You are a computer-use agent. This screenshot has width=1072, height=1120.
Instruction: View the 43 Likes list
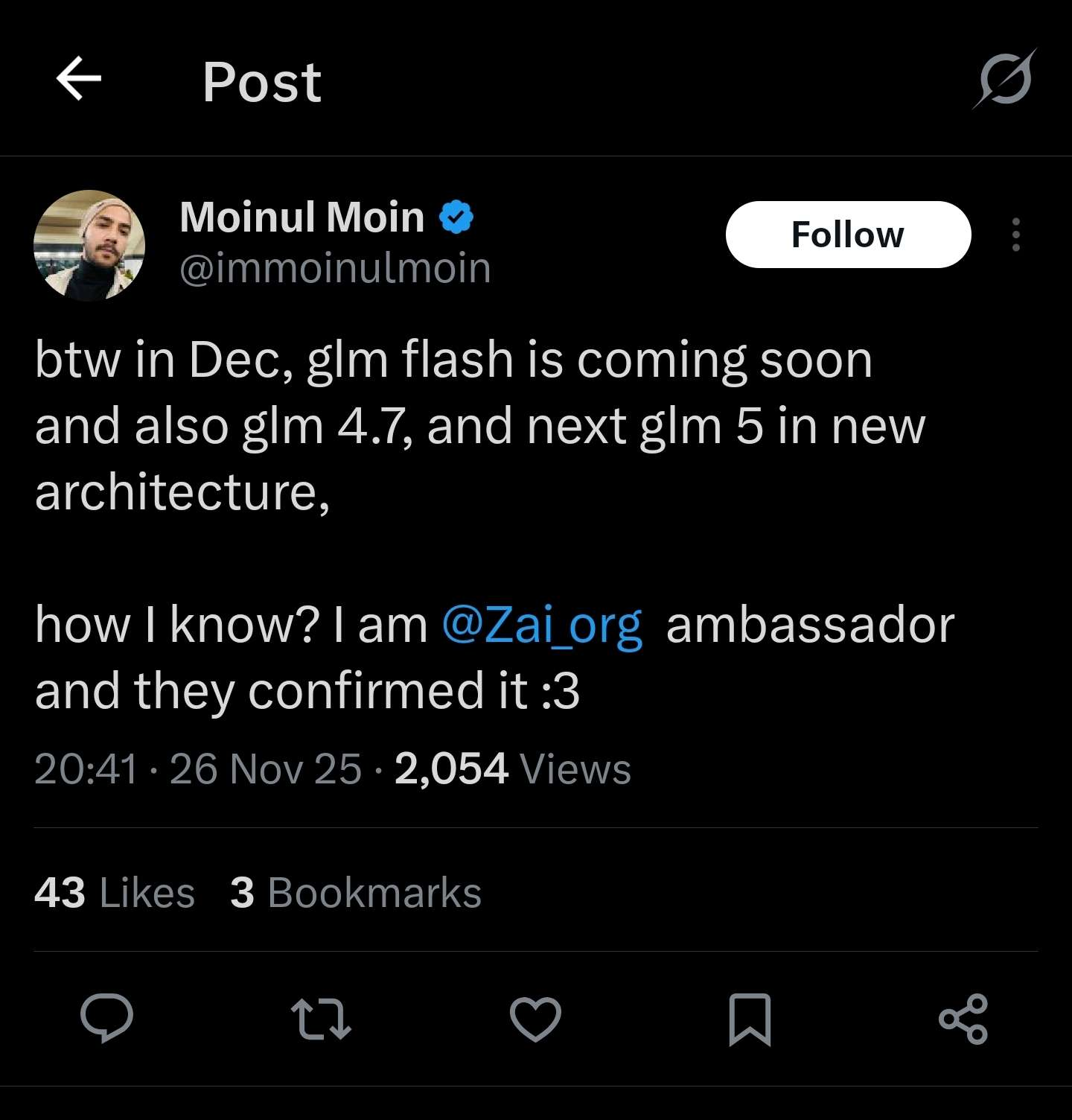coord(115,892)
